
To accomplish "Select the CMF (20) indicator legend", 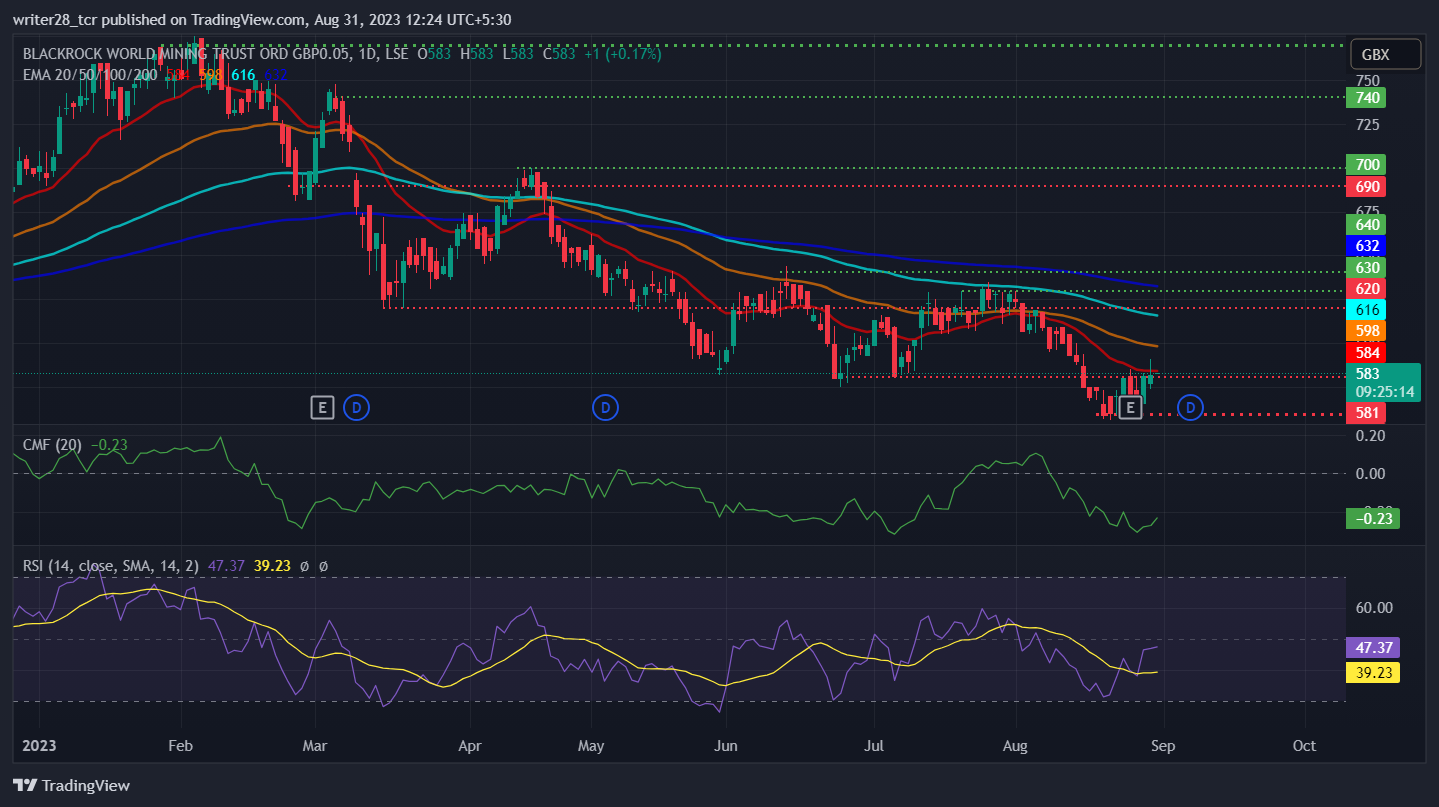I will (x=53, y=444).
